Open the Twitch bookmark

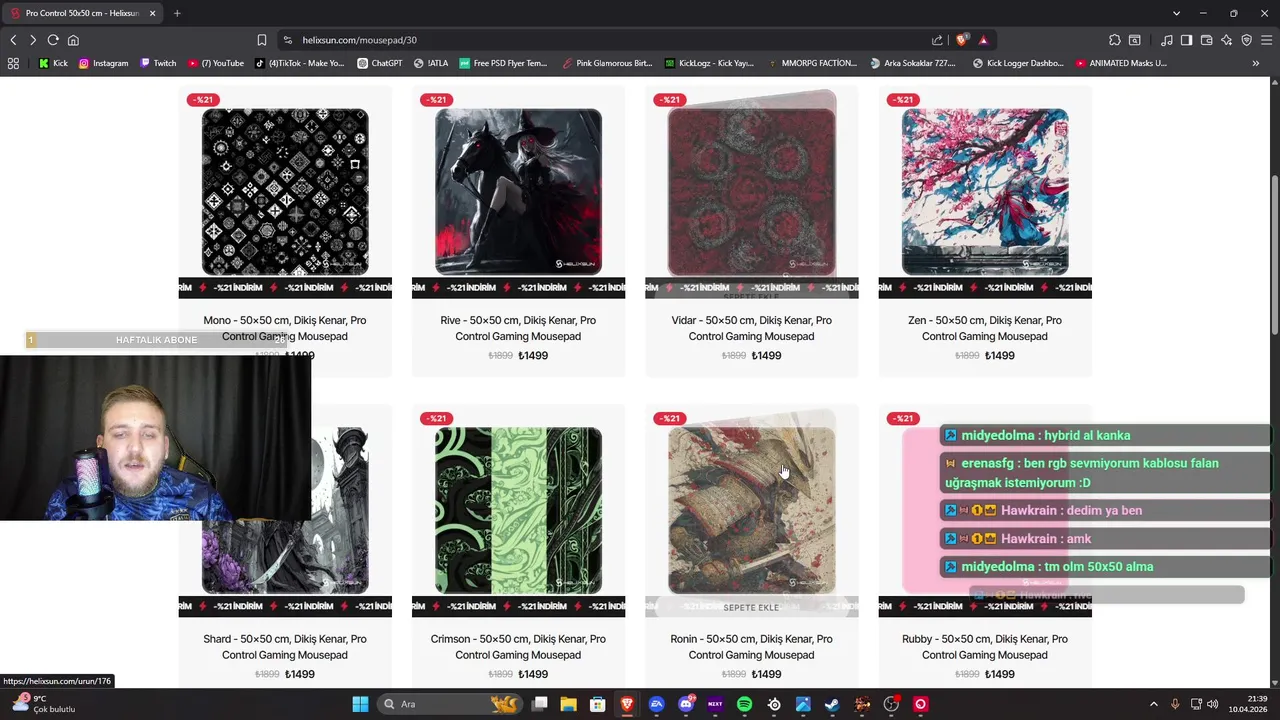(158, 63)
